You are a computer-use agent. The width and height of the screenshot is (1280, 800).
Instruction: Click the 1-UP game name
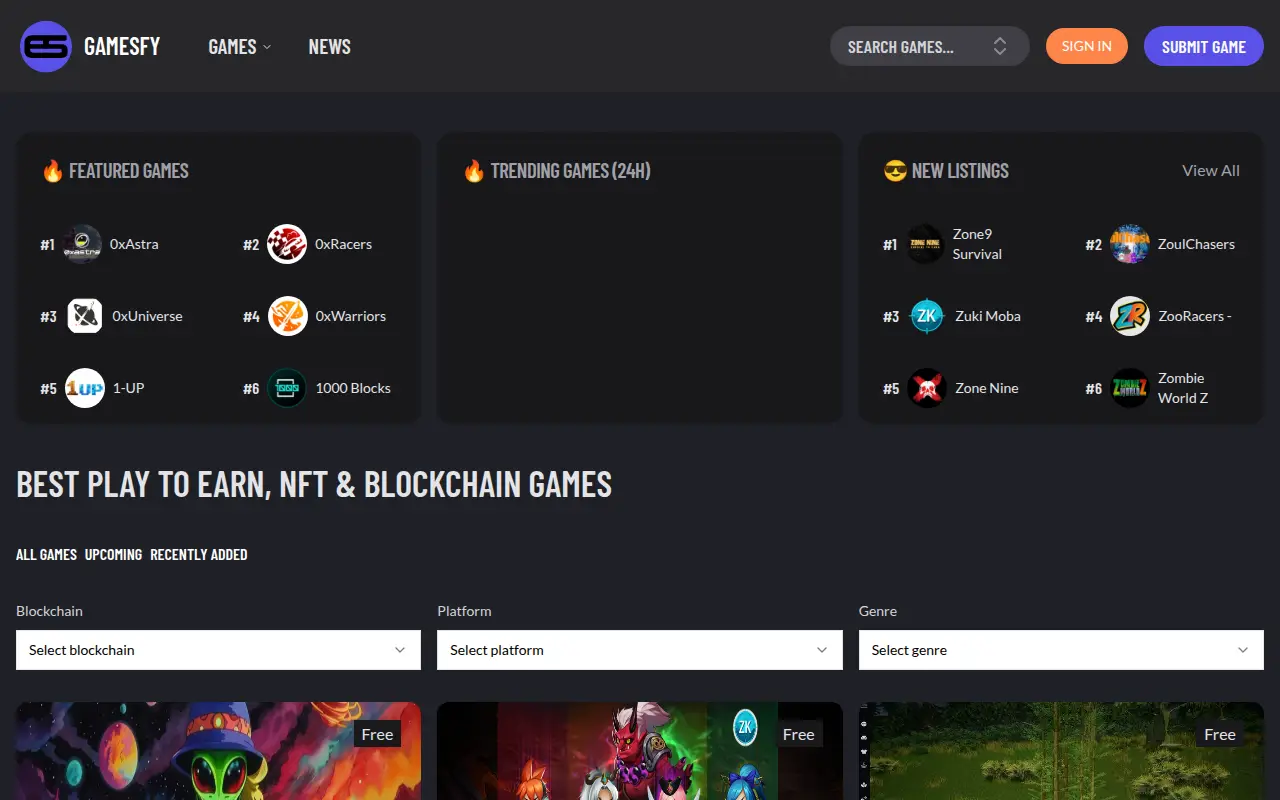coord(128,388)
